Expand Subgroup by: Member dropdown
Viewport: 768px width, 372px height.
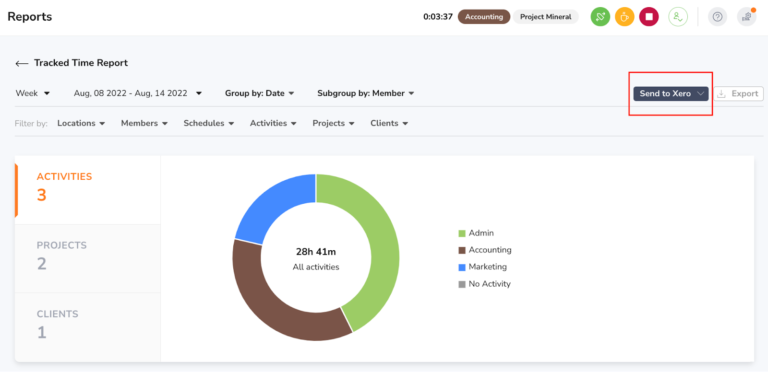tap(366, 93)
